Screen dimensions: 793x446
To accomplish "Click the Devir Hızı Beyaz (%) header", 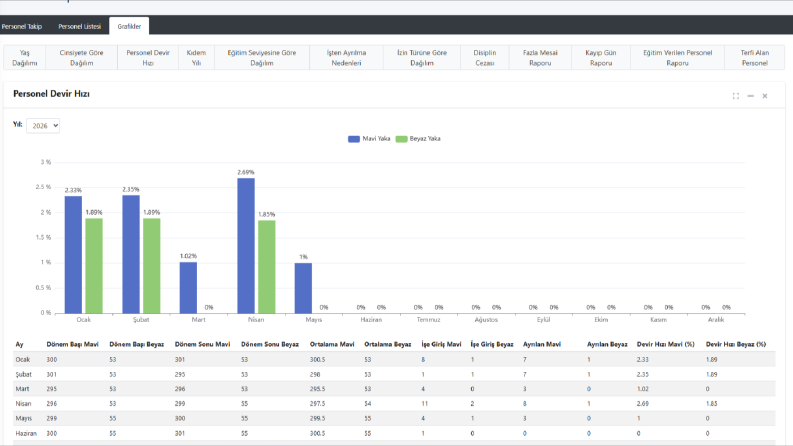I will click(x=736, y=344).
